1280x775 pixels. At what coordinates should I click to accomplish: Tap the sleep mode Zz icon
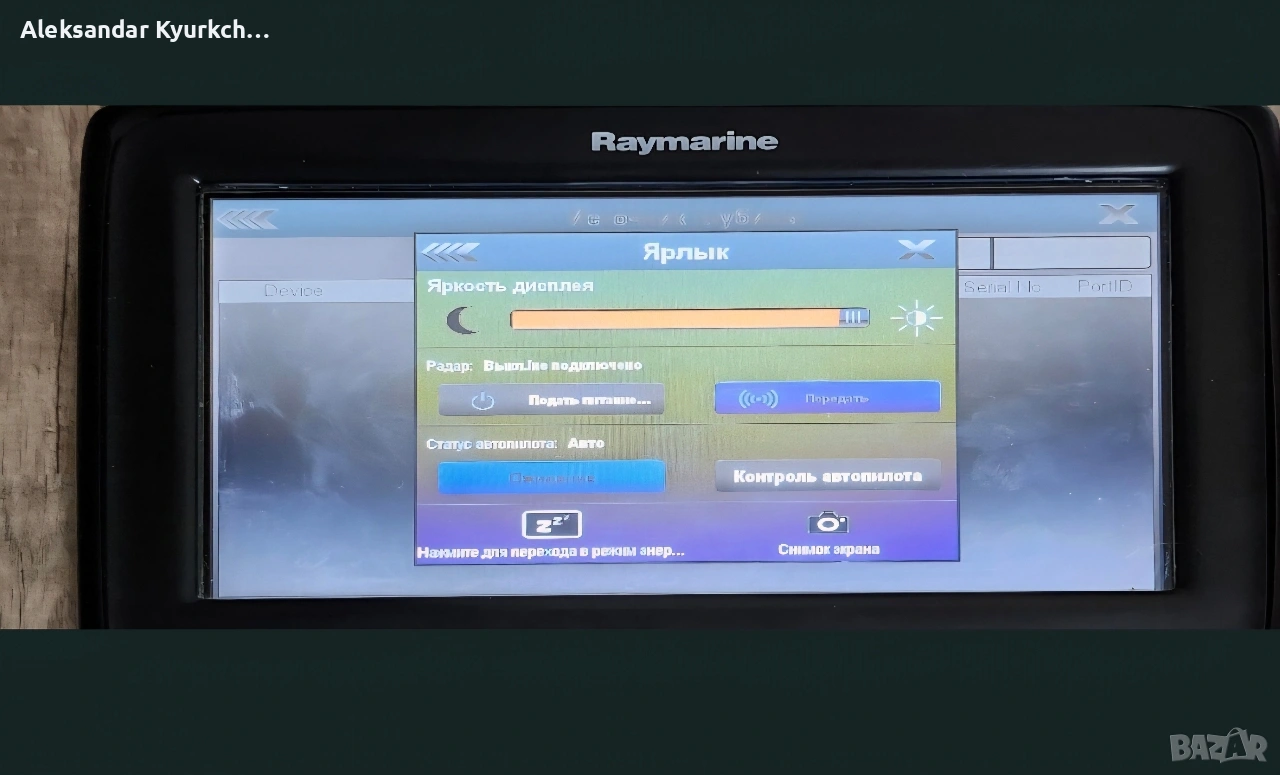pyautogui.click(x=551, y=524)
